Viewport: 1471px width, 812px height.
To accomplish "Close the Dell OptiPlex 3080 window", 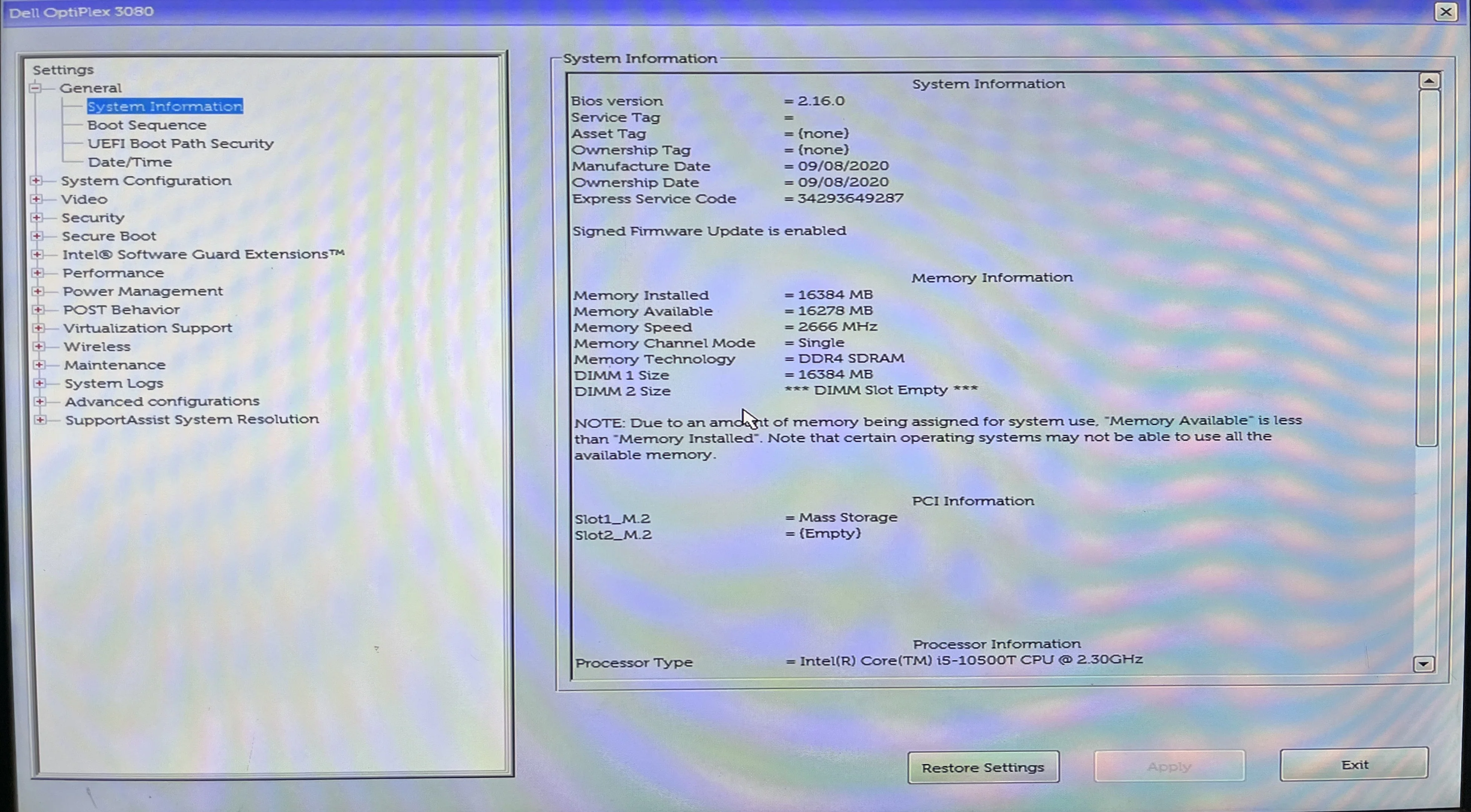I will (x=1446, y=11).
